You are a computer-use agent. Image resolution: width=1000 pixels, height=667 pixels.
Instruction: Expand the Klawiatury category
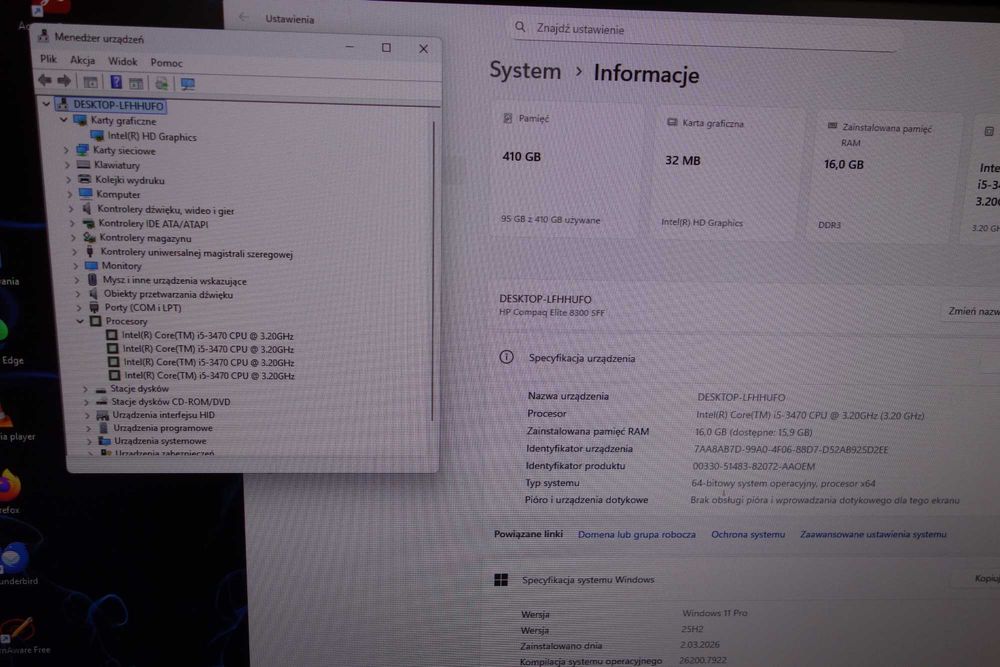[67, 165]
